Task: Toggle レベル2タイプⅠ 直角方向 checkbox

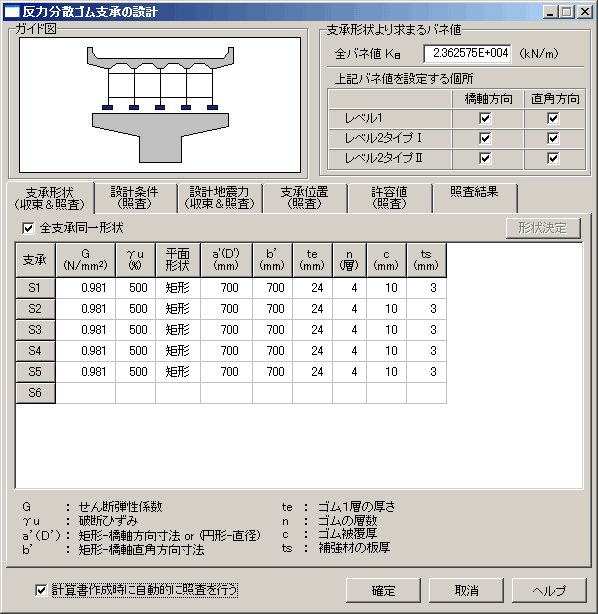Action: pyautogui.click(x=553, y=138)
